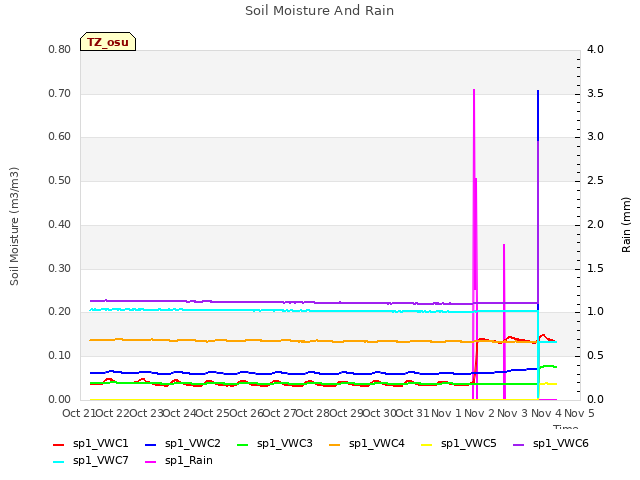Click purple sp1_VWC6 legend color marker
Image resolution: width=640 pixels, height=480 pixels.
point(519,445)
